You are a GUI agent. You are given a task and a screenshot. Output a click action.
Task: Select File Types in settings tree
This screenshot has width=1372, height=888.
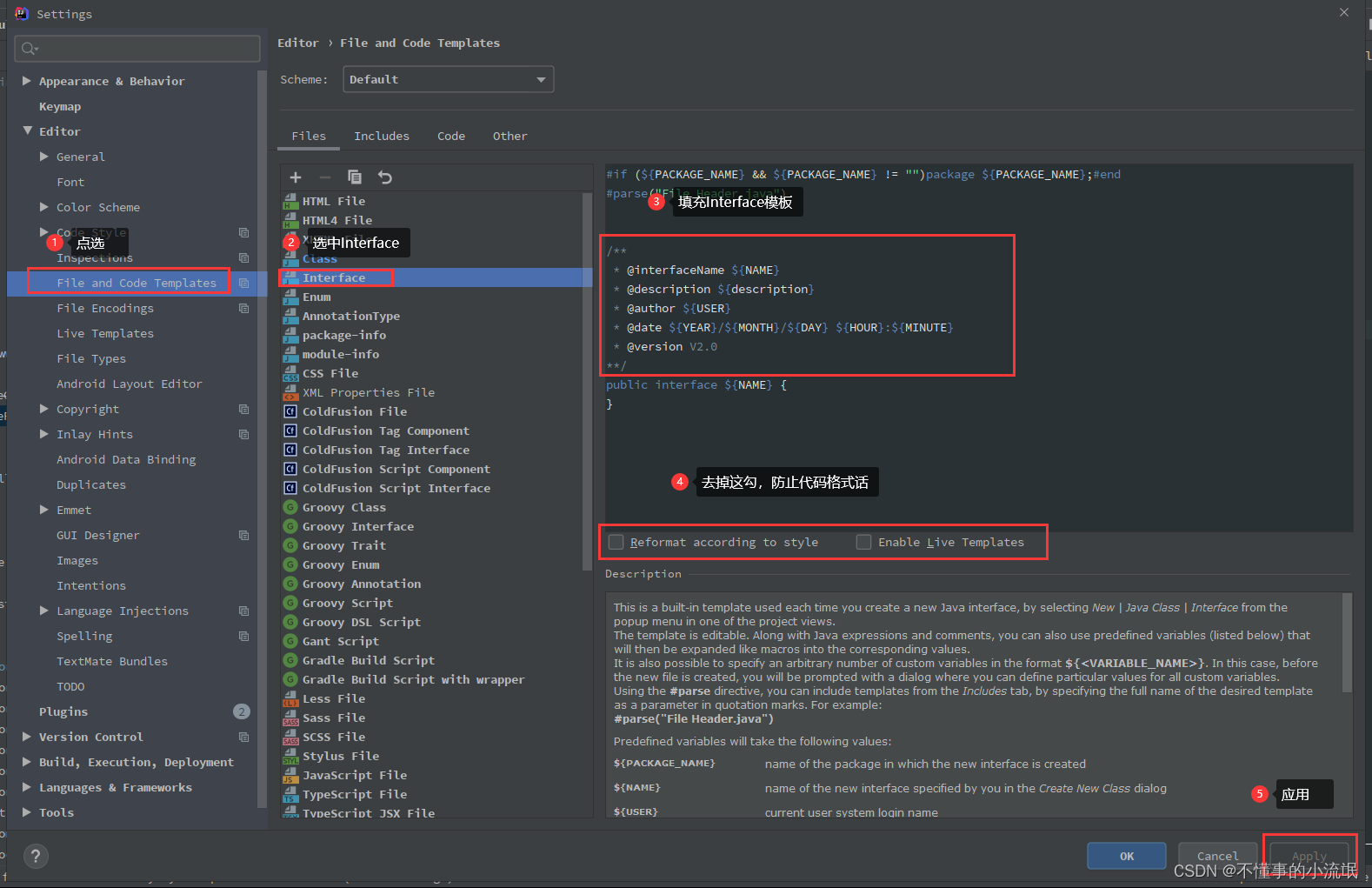click(91, 359)
